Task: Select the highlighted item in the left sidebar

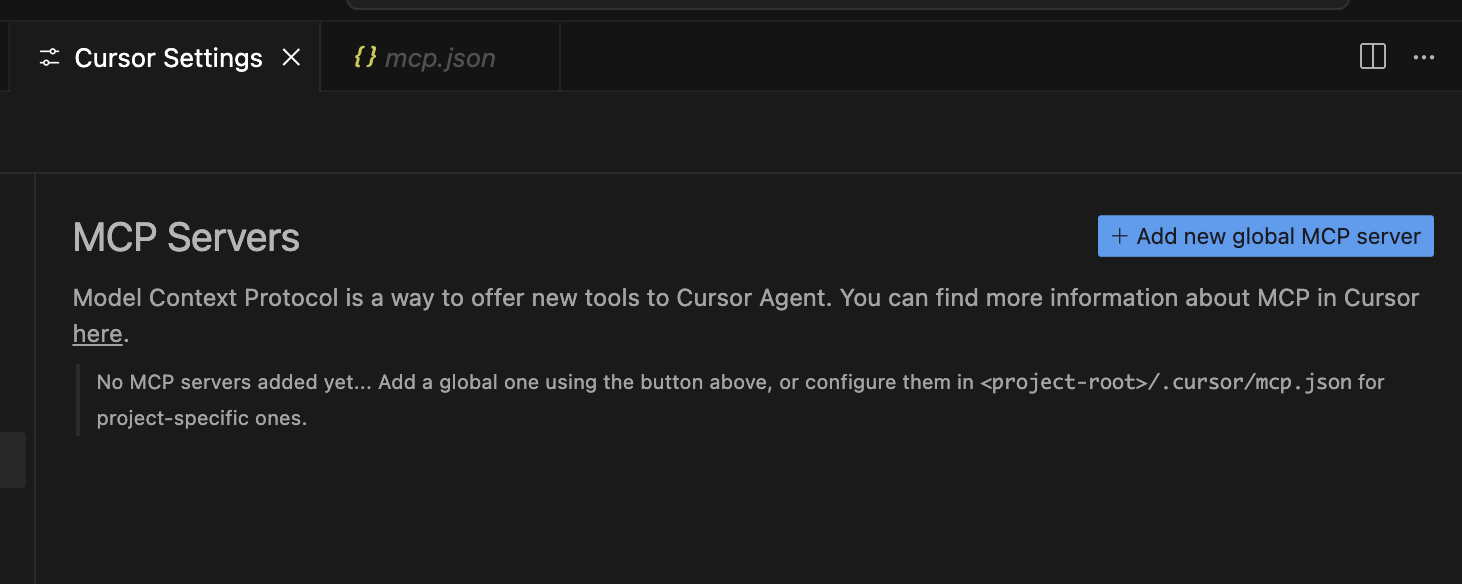Action: (12, 460)
